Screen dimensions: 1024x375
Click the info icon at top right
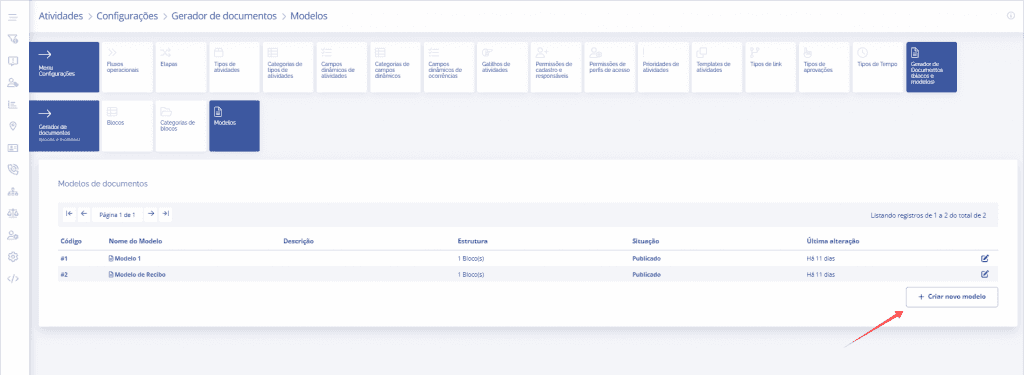(1011, 16)
